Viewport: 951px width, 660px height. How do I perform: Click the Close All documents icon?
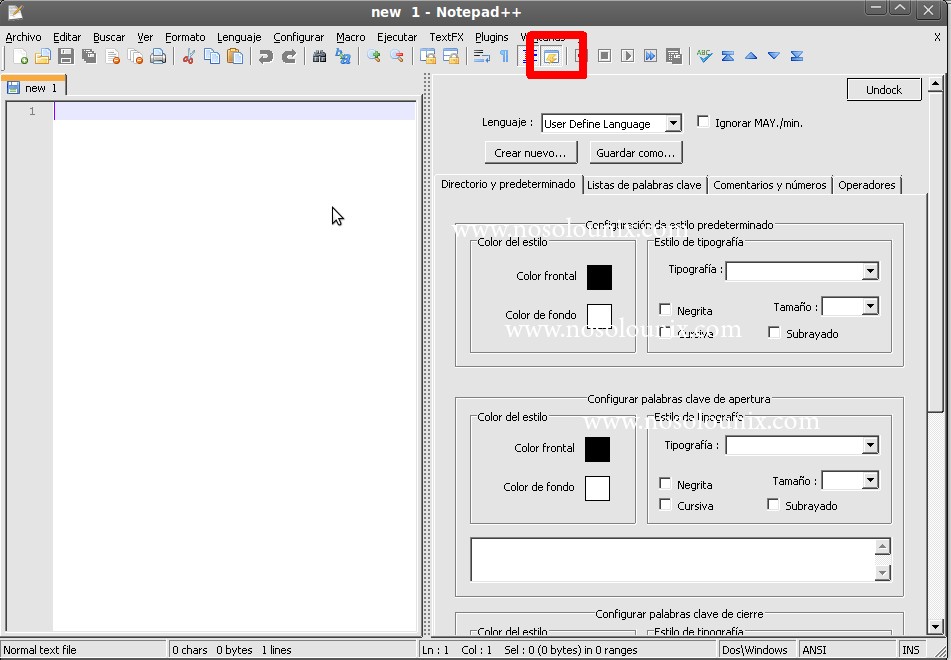click(x=135, y=56)
